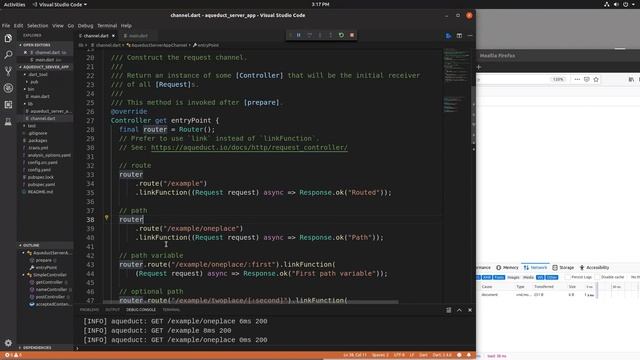The width and height of the screenshot is (640, 360).
Task: Pause the debugger in debug toolbar
Action: tap(299, 35)
